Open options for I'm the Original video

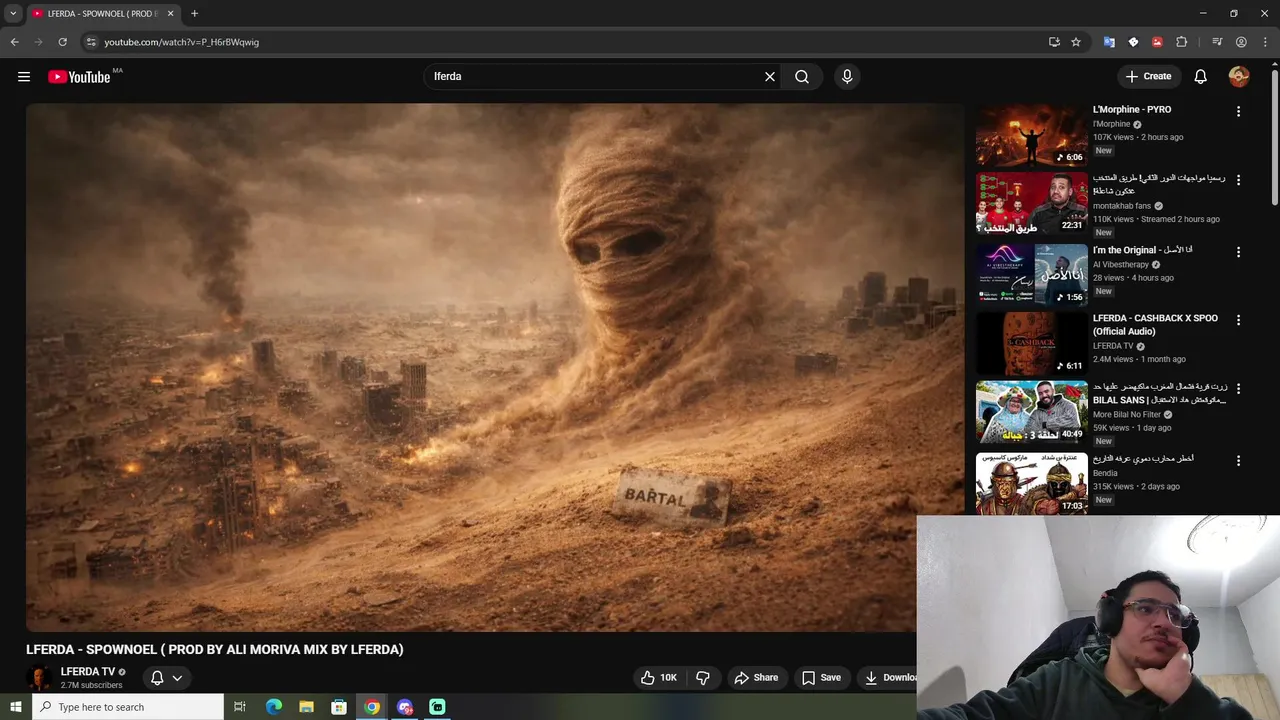(x=1238, y=252)
